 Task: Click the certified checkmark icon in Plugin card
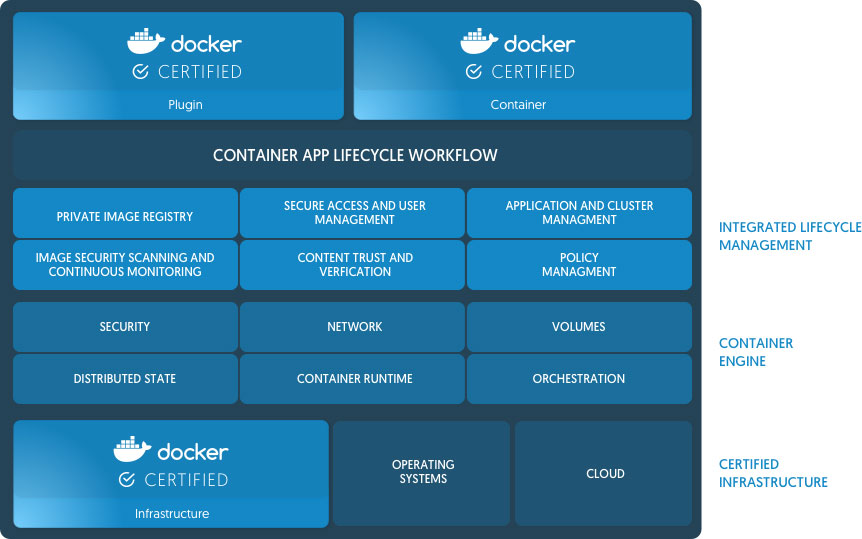141,72
